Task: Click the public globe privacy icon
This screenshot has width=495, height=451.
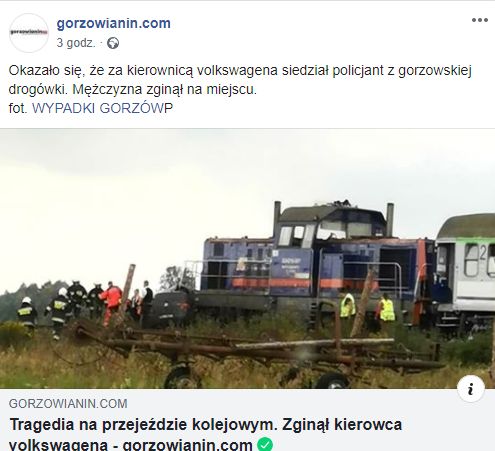Action: (113, 43)
